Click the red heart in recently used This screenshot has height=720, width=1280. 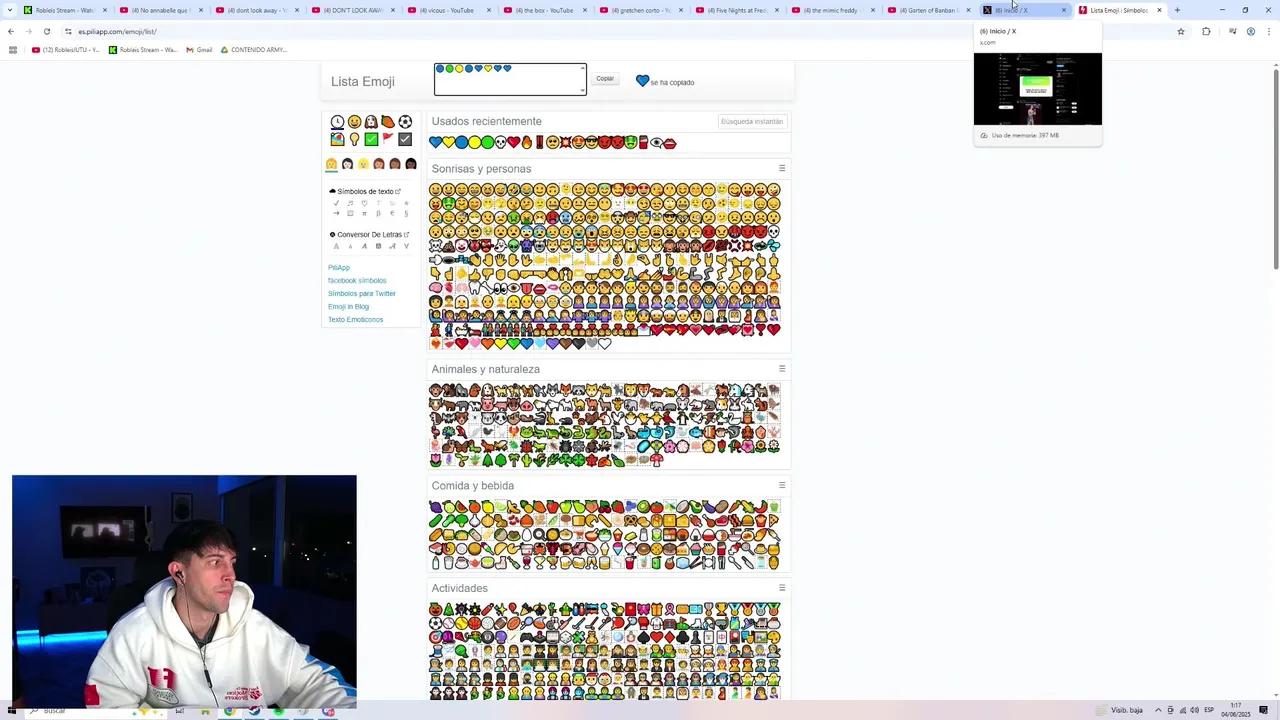pyautogui.click(x=514, y=143)
